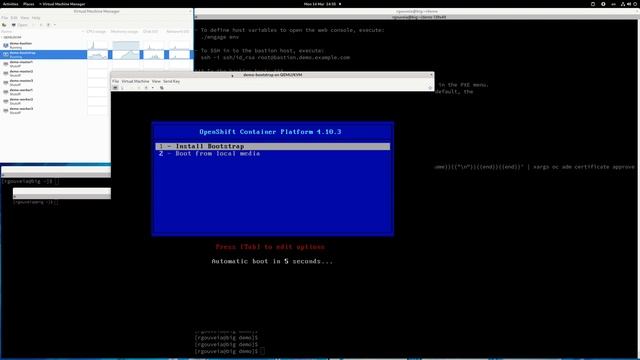Open the File menu in Virtual Machine Manager

click(x=4, y=18)
